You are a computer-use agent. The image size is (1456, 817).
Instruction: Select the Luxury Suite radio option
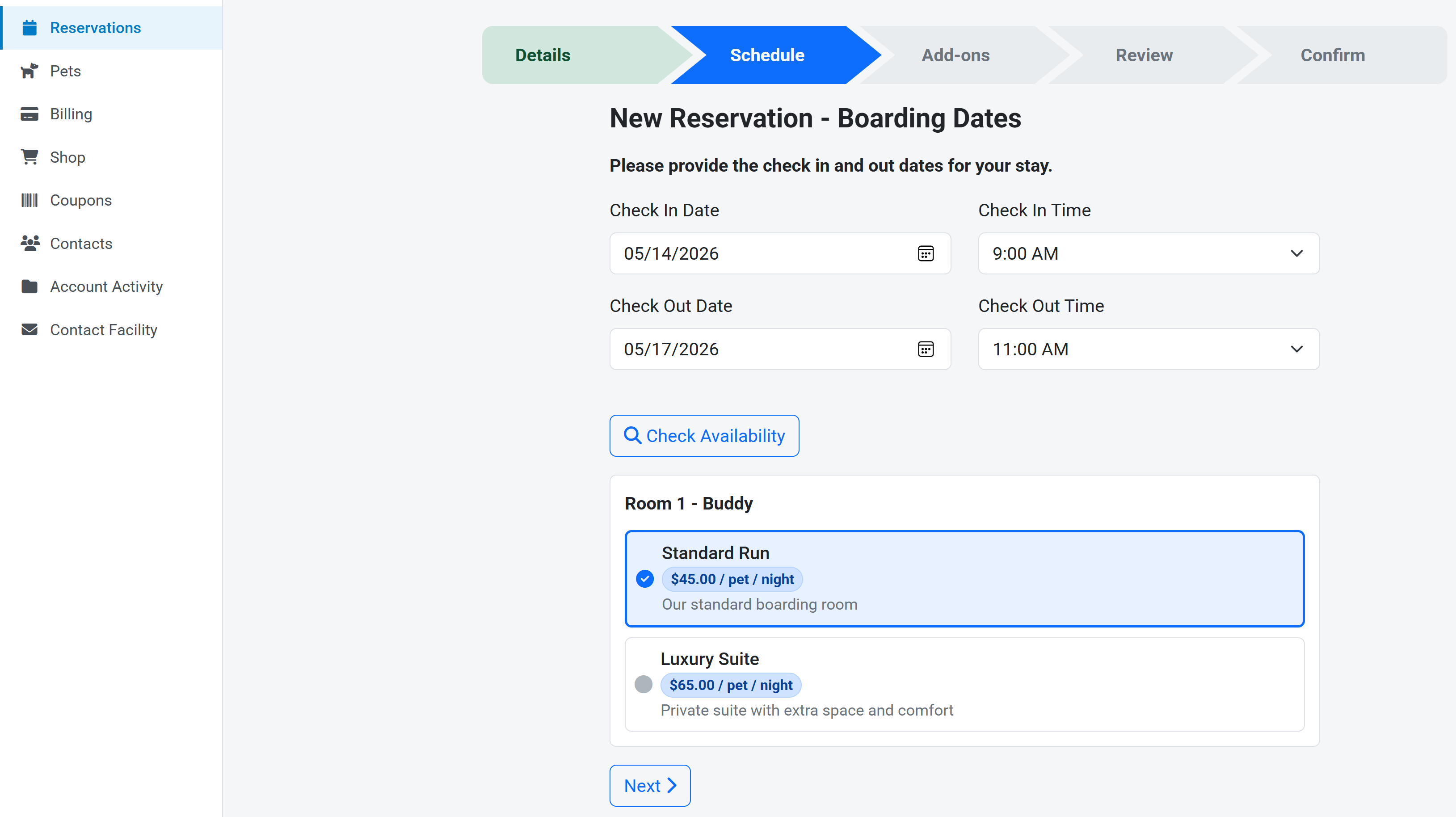pyautogui.click(x=644, y=684)
